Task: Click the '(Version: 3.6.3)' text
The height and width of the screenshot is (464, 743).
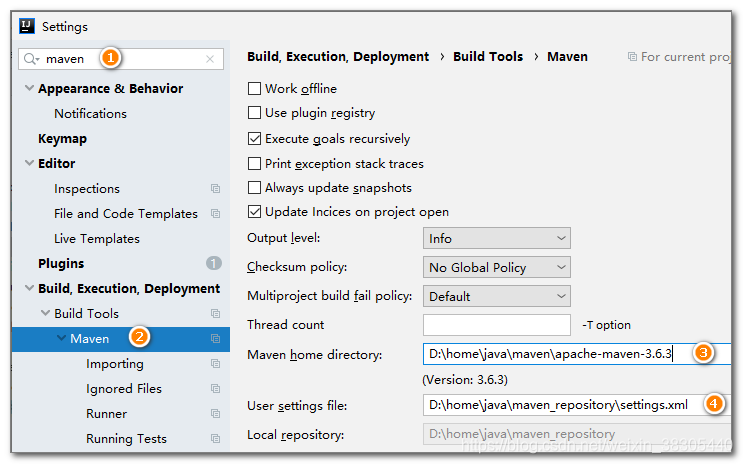Action: coord(465,380)
